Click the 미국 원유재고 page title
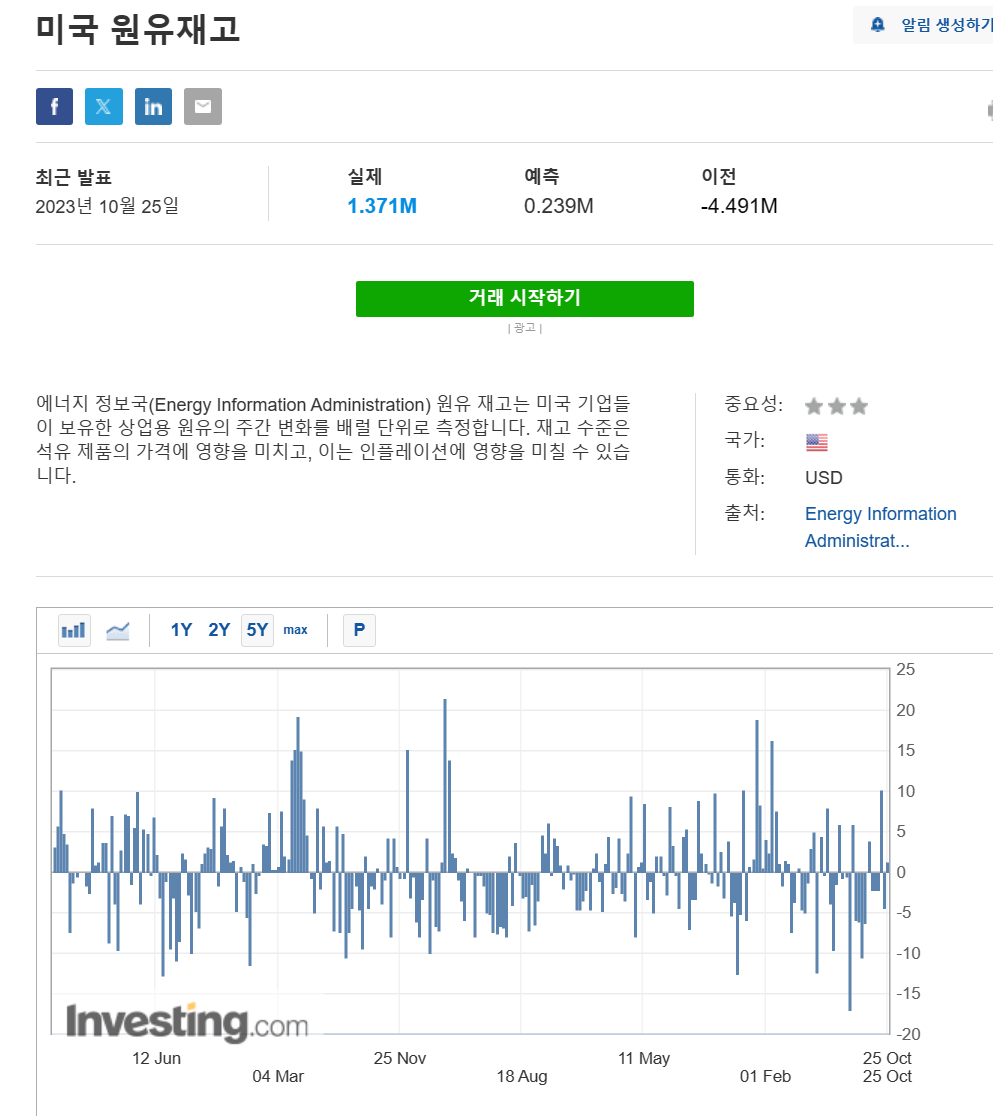Screen dimensions: 993x1116 pyautogui.click(x=138, y=29)
